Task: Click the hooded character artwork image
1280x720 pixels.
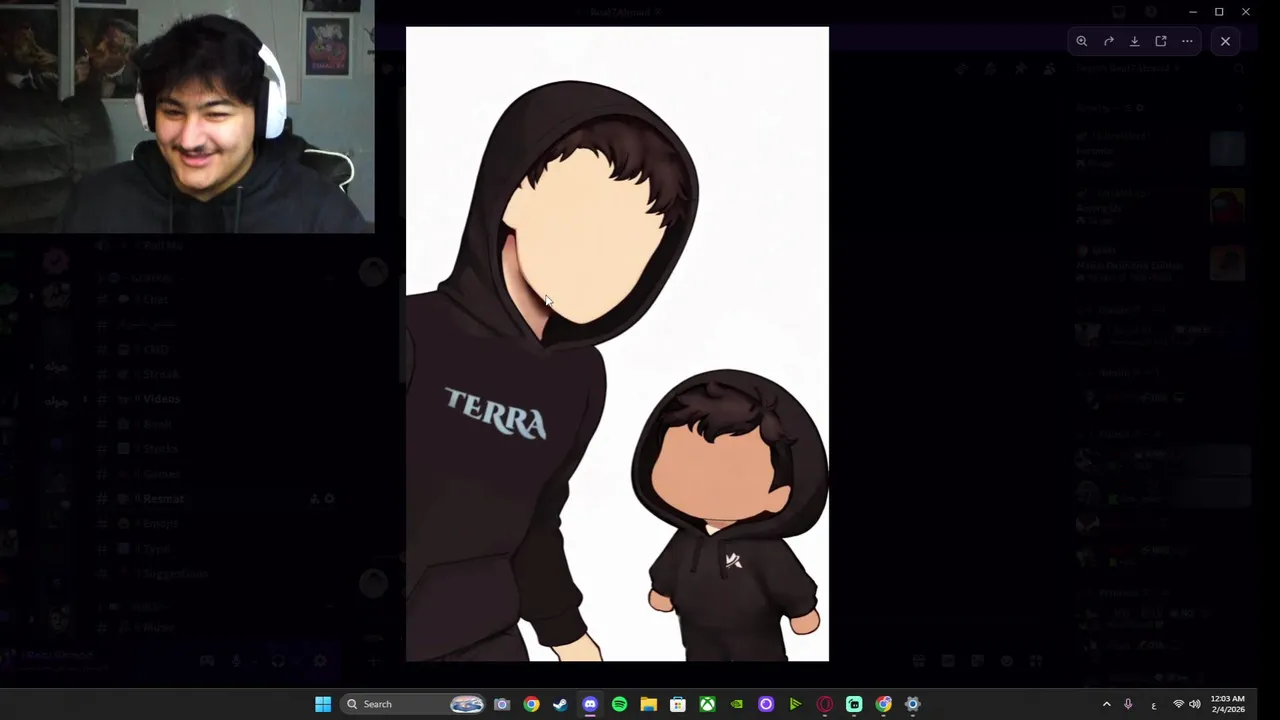Action: point(617,344)
